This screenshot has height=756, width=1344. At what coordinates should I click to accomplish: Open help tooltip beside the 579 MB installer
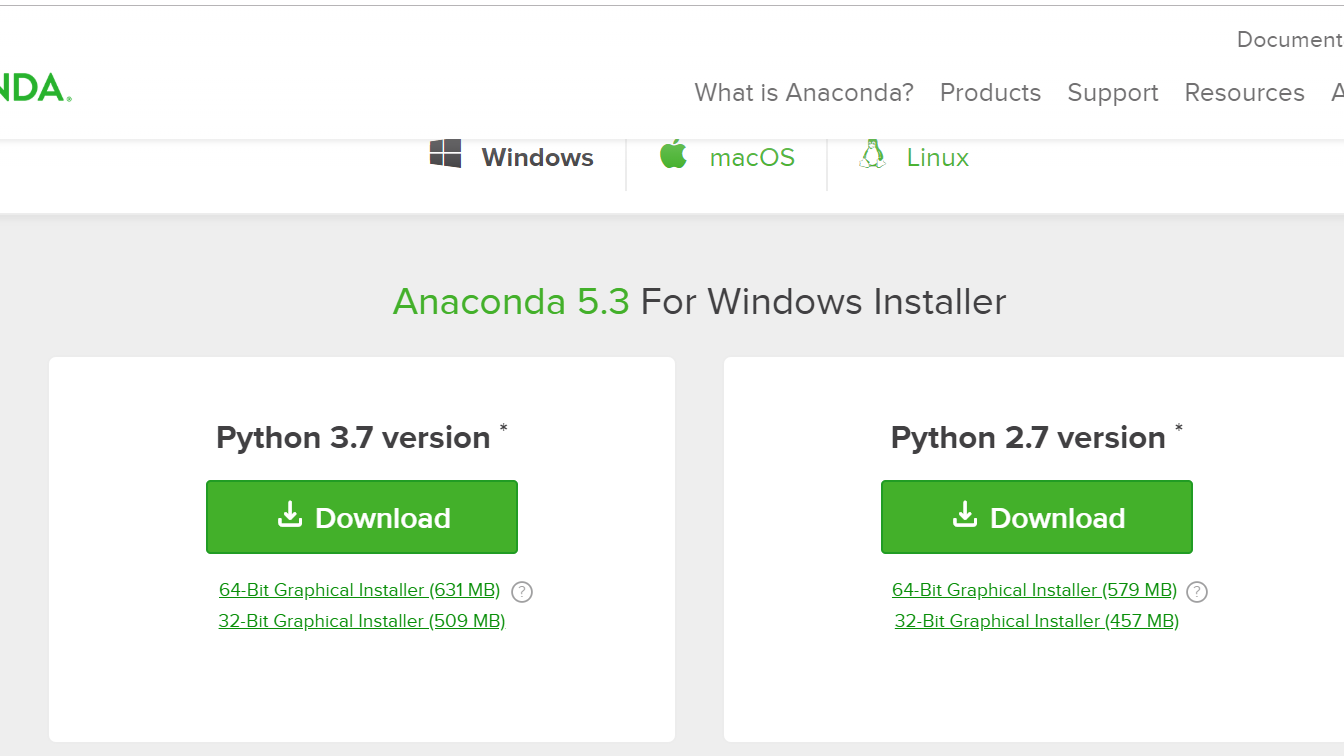point(1197,592)
